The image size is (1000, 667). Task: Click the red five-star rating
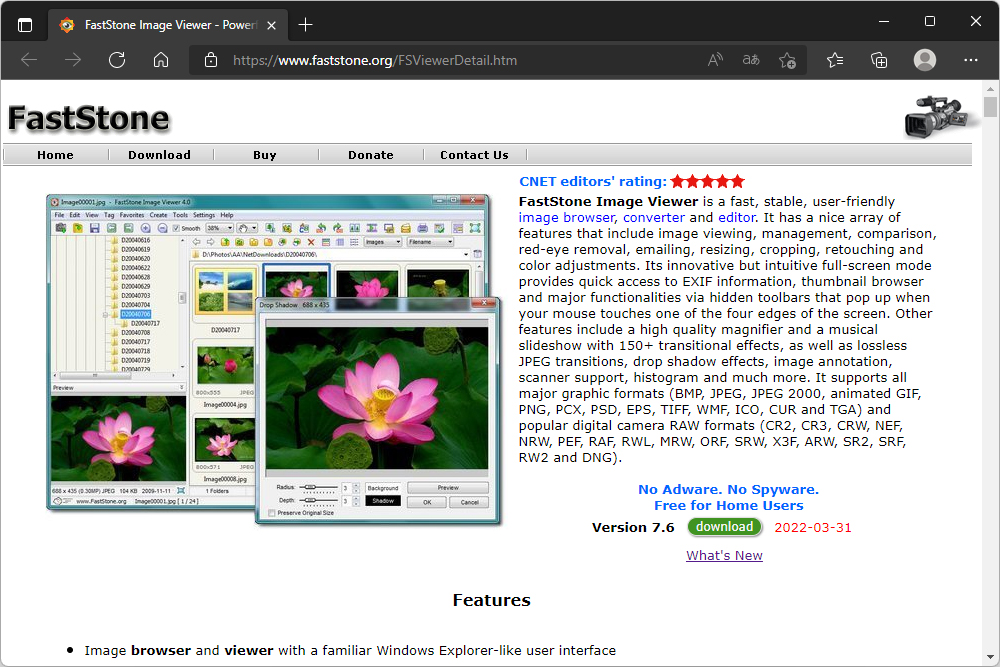(708, 181)
